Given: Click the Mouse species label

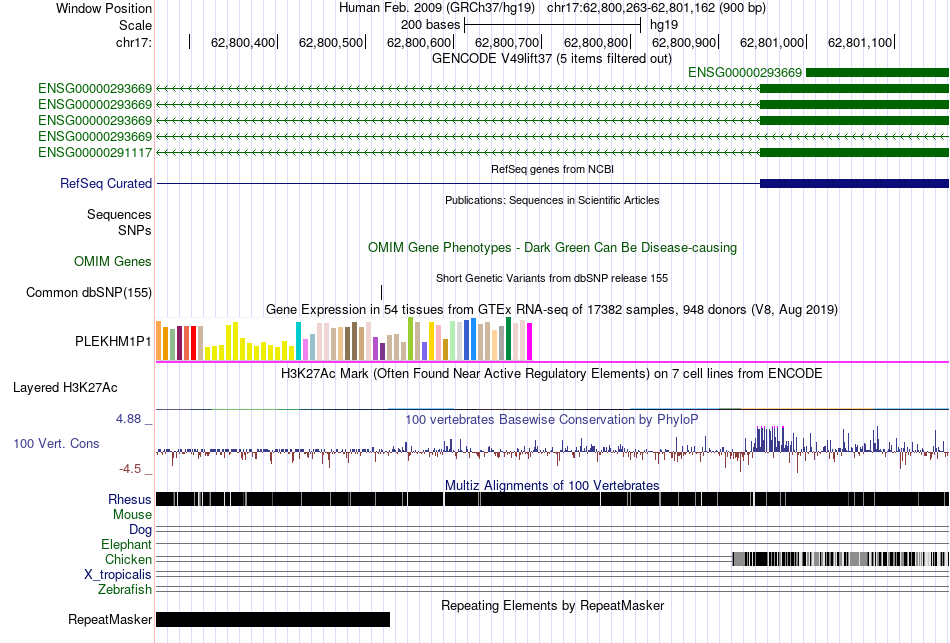Looking at the screenshot, I should click(x=132, y=515).
